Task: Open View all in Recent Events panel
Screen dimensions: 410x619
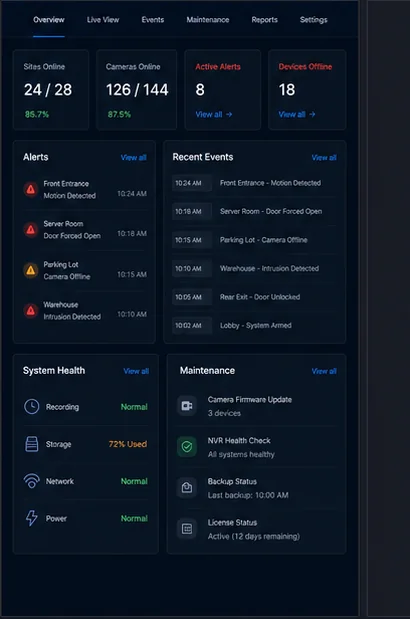Action: 324,158
